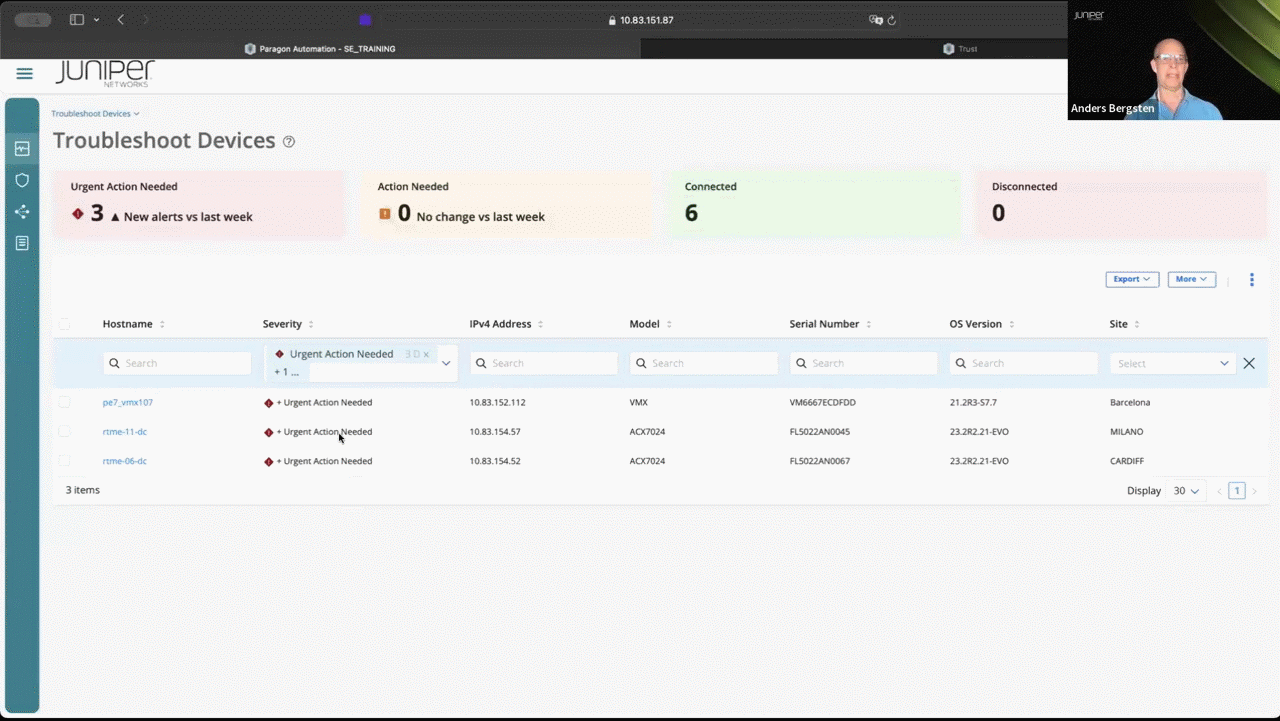The image size is (1280, 721).
Task: Check the select-all checkbox in table header
Action: [x=64, y=324]
